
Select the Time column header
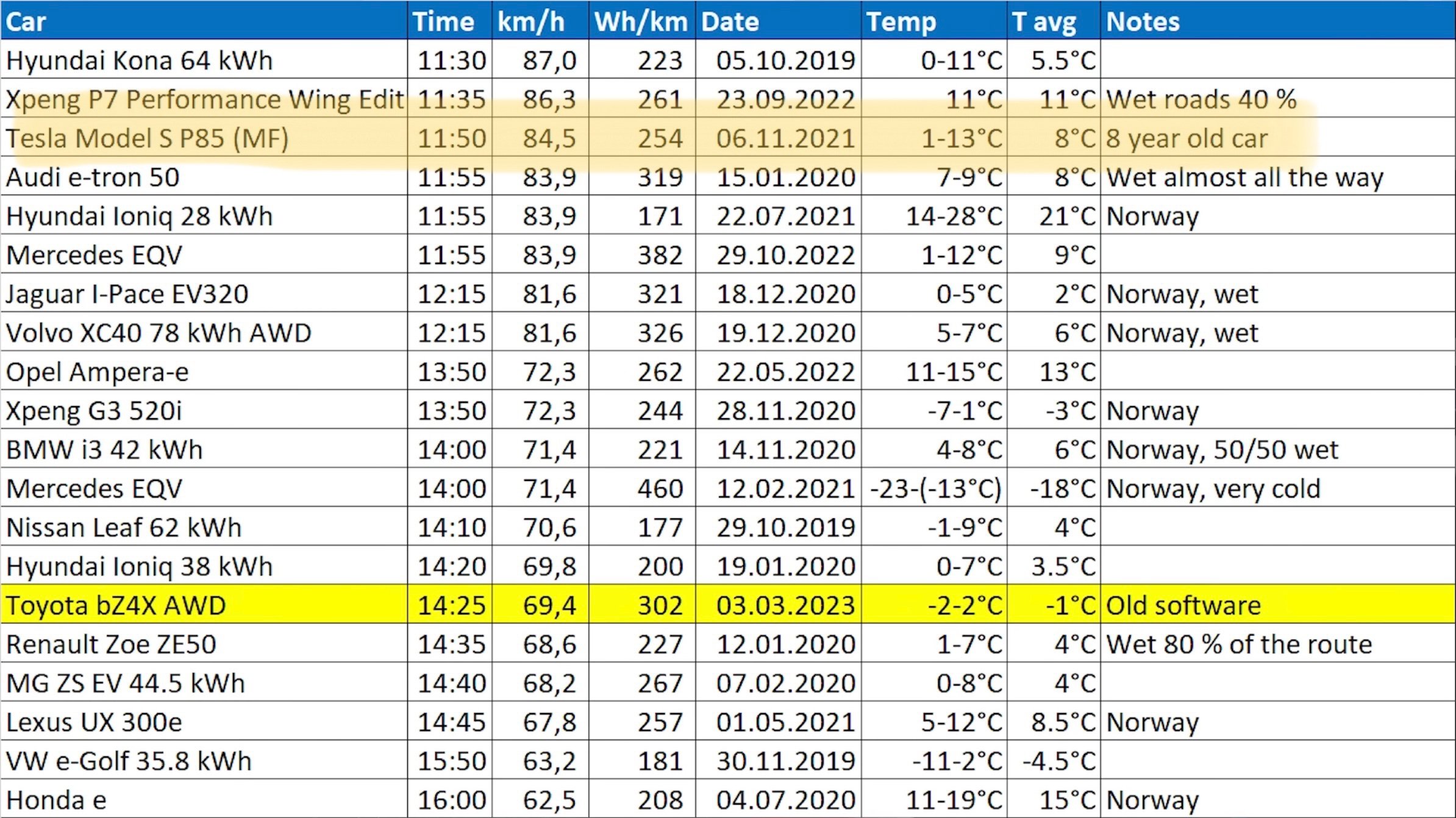(x=450, y=21)
